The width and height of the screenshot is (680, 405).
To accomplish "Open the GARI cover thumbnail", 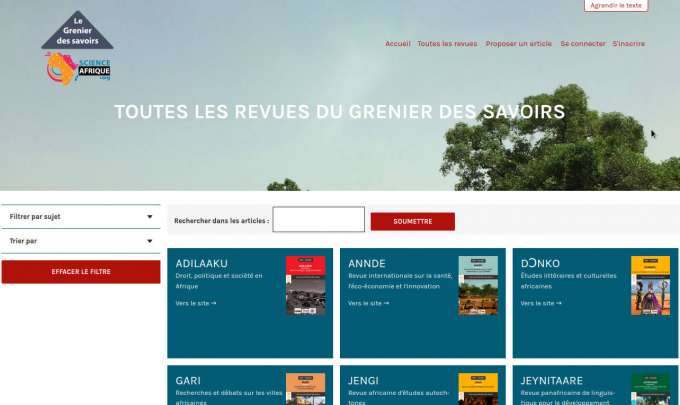I will pos(305,389).
